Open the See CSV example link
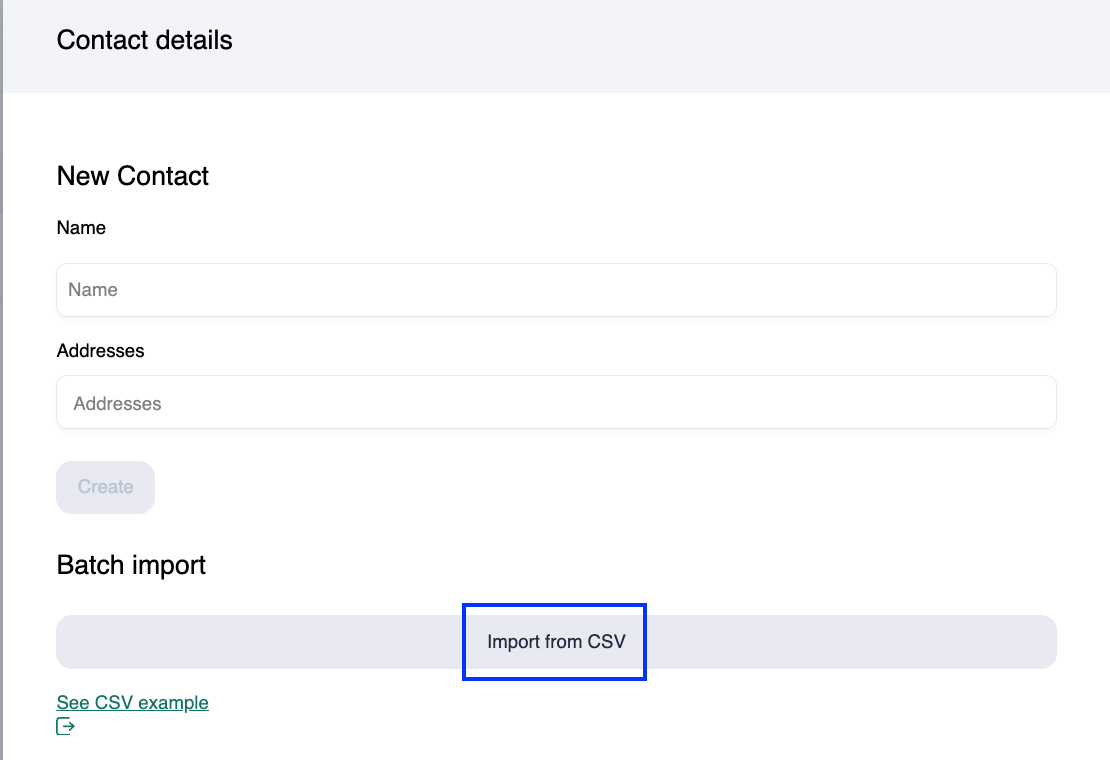This screenshot has width=1110, height=760. tap(132, 702)
